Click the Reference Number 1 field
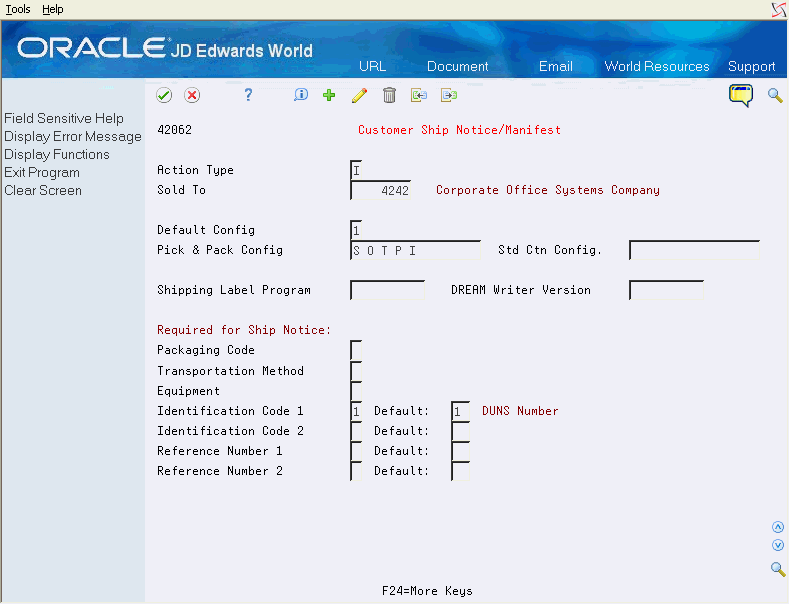Viewport: 789px width, 604px height. tap(356, 451)
